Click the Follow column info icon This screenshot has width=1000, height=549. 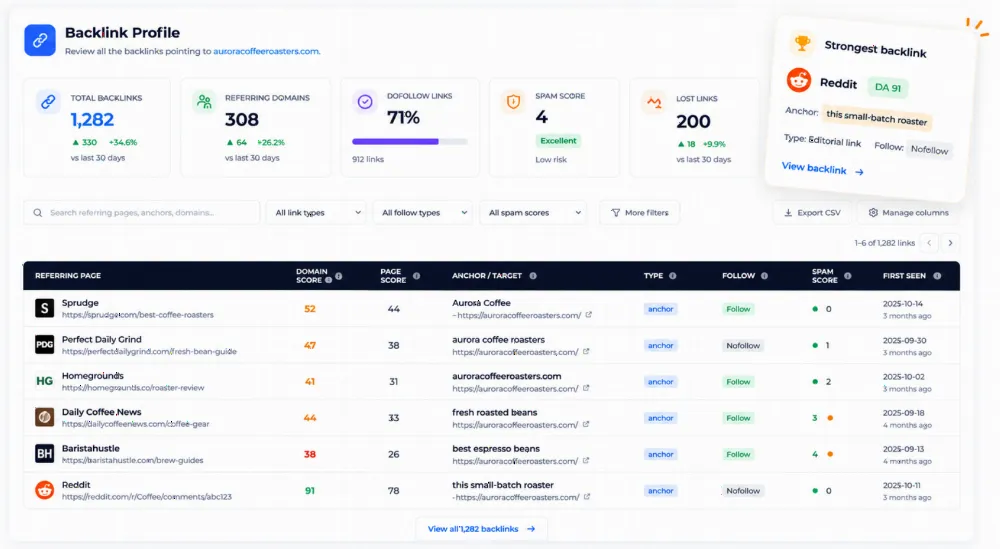pyautogui.click(x=764, y=276)
